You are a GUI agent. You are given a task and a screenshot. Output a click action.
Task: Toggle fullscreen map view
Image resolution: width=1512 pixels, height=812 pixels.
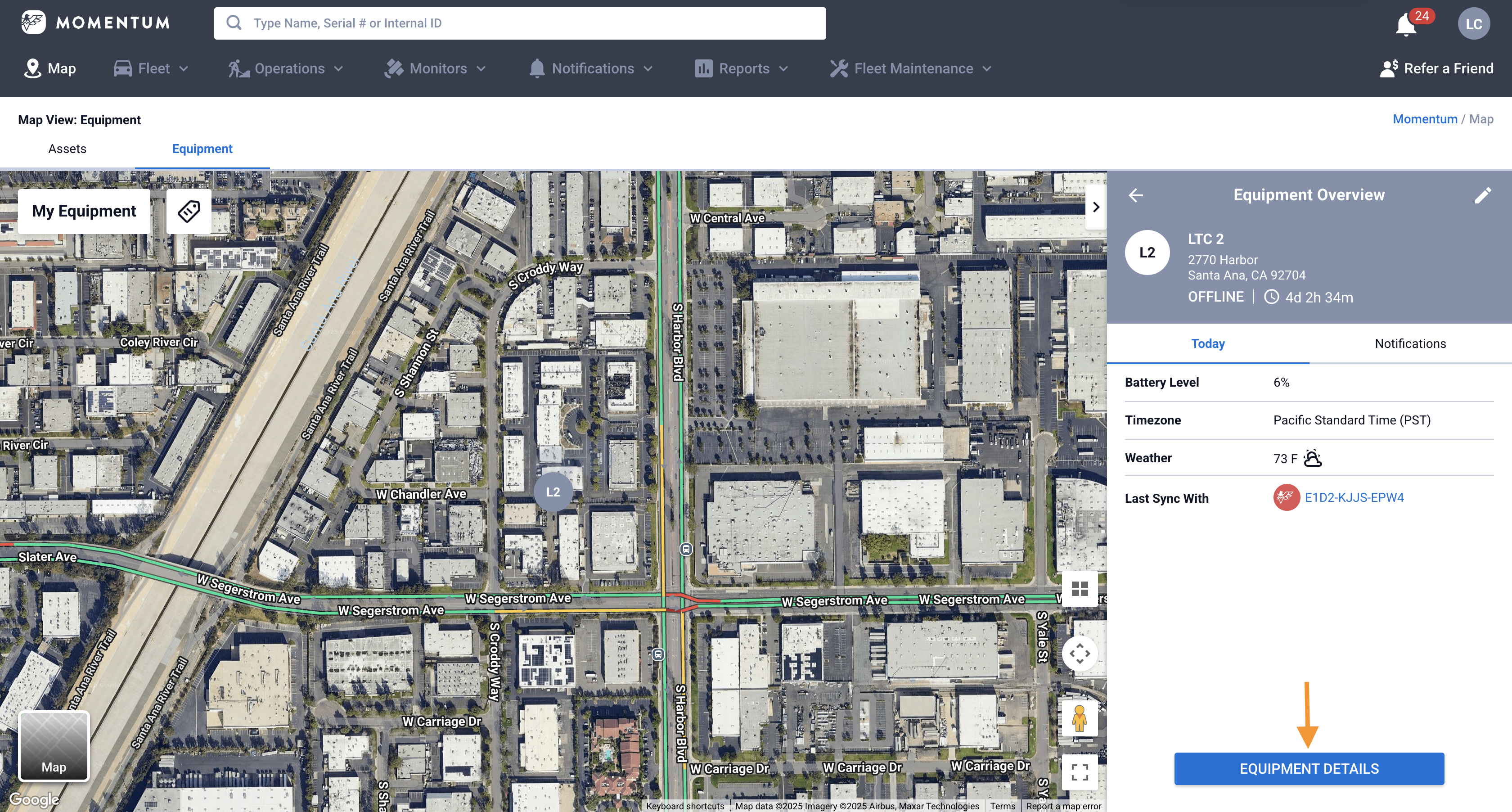click(1080, 772)
